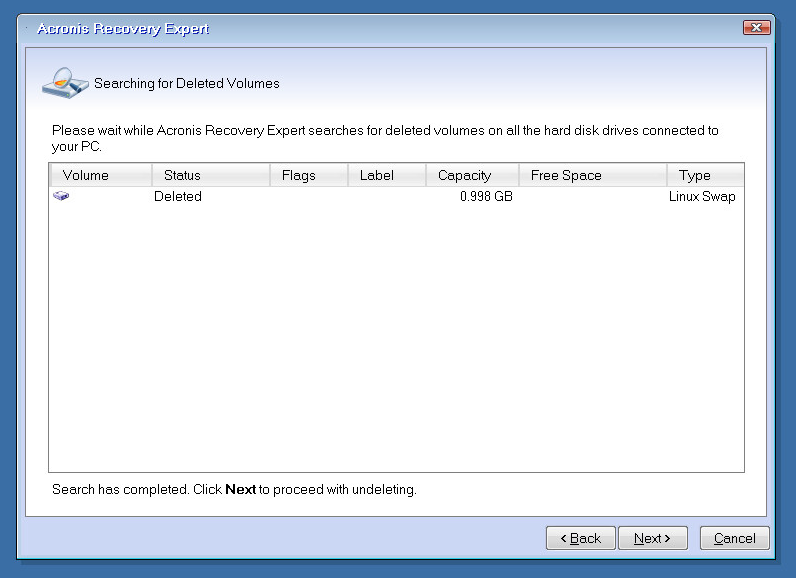Close the Acronis Recovery Expert window
796x578 pixels.
tap(757, 28)
